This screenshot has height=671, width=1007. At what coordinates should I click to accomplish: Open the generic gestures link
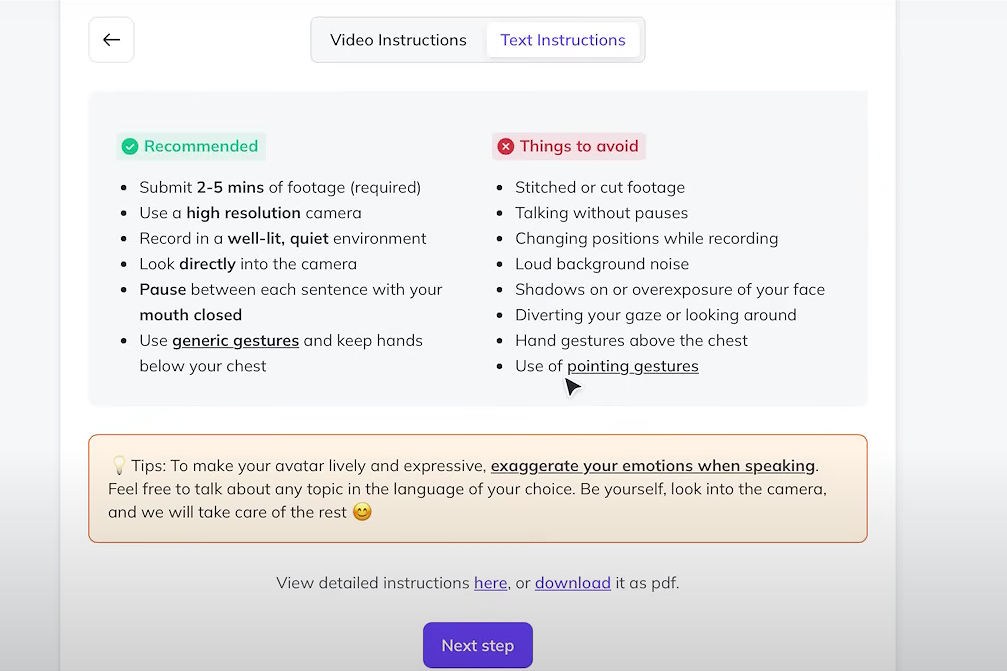[236, 340]
